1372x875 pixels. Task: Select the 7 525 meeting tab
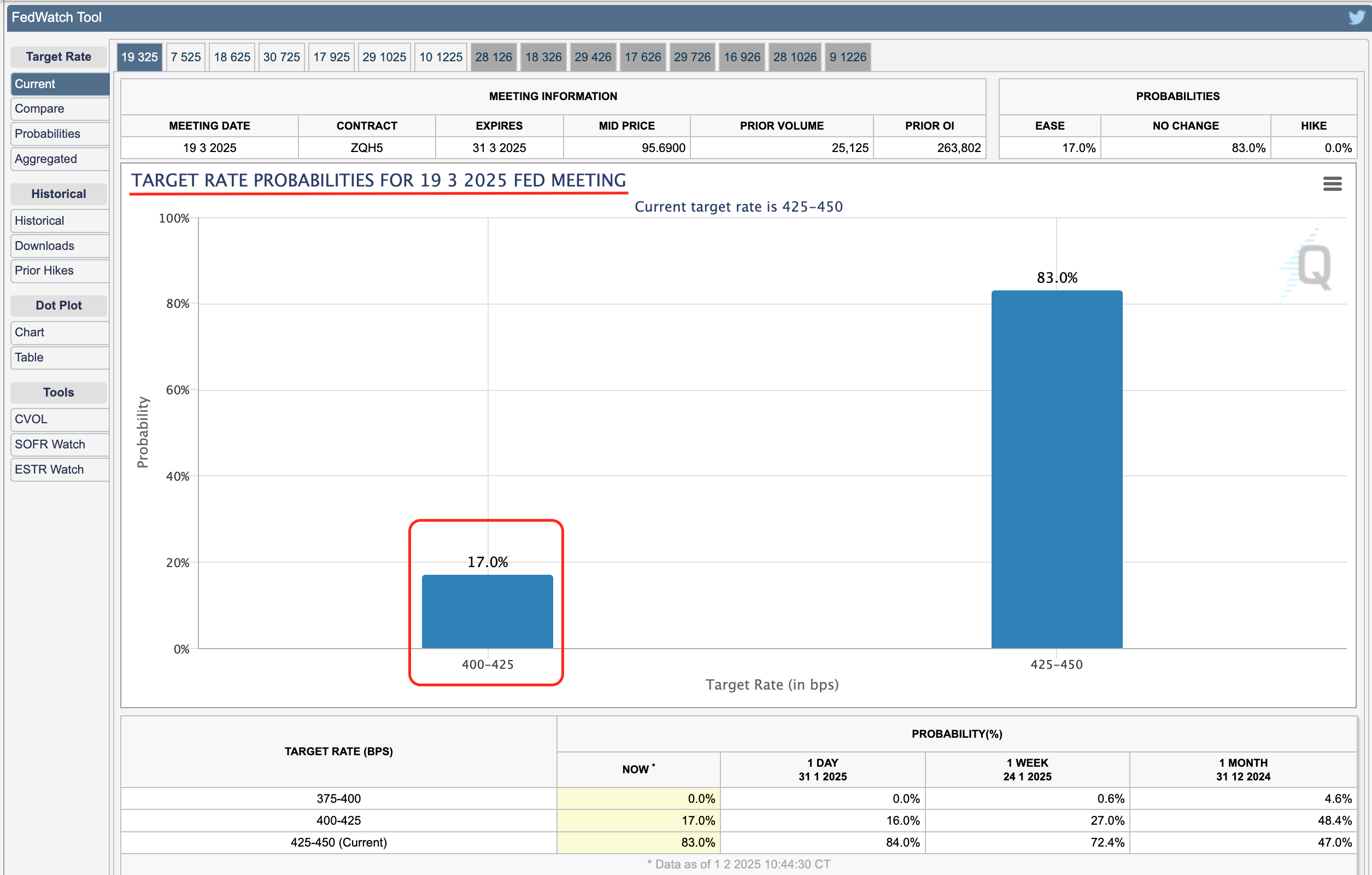coord(186,57)
